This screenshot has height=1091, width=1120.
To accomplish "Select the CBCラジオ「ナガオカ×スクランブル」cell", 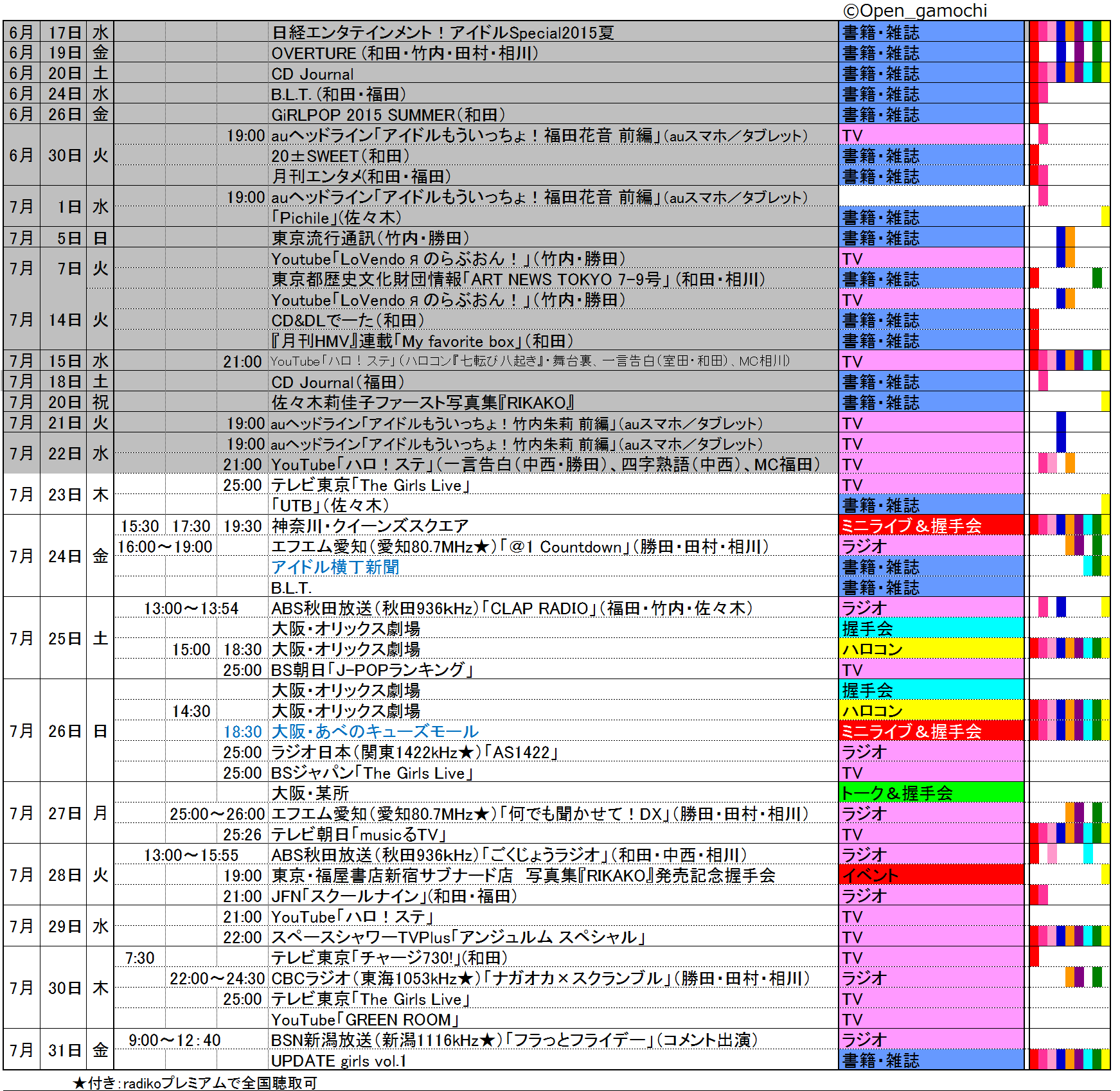I will 553,978.
